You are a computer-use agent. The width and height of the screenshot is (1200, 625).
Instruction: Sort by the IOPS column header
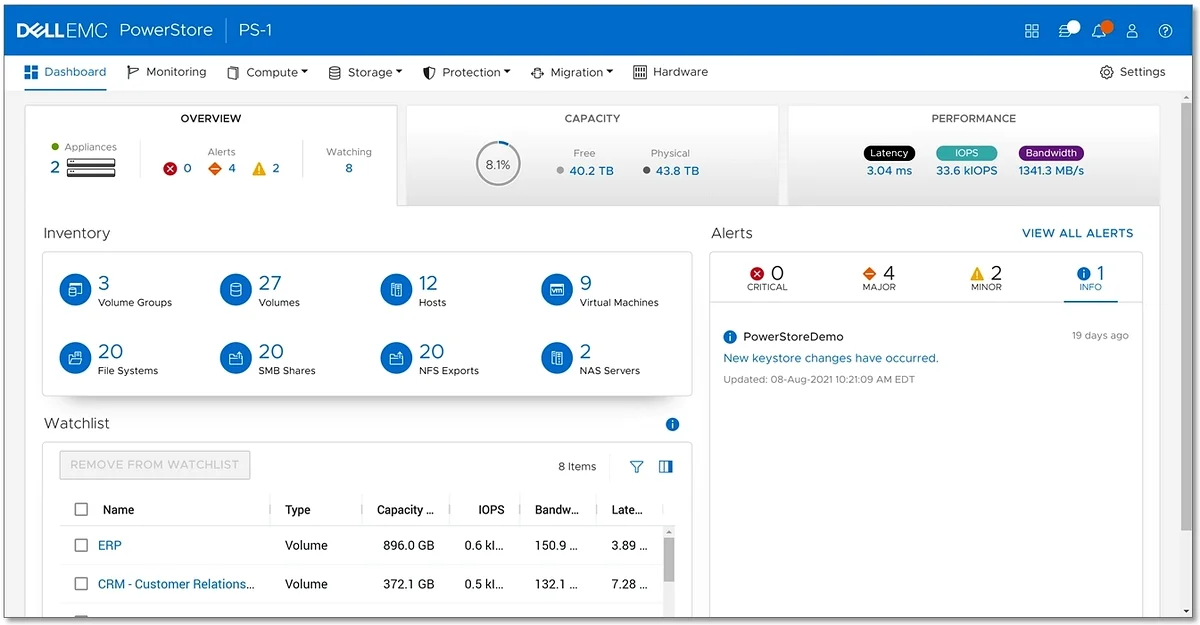(x=491, y=510)
